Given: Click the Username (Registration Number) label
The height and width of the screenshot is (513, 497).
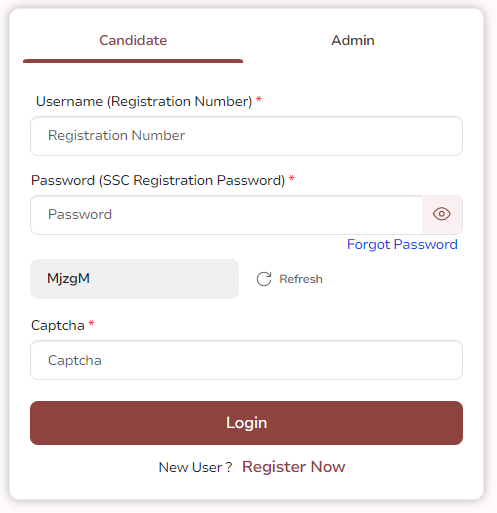Looking at the screenshot, I should point(144,101).
